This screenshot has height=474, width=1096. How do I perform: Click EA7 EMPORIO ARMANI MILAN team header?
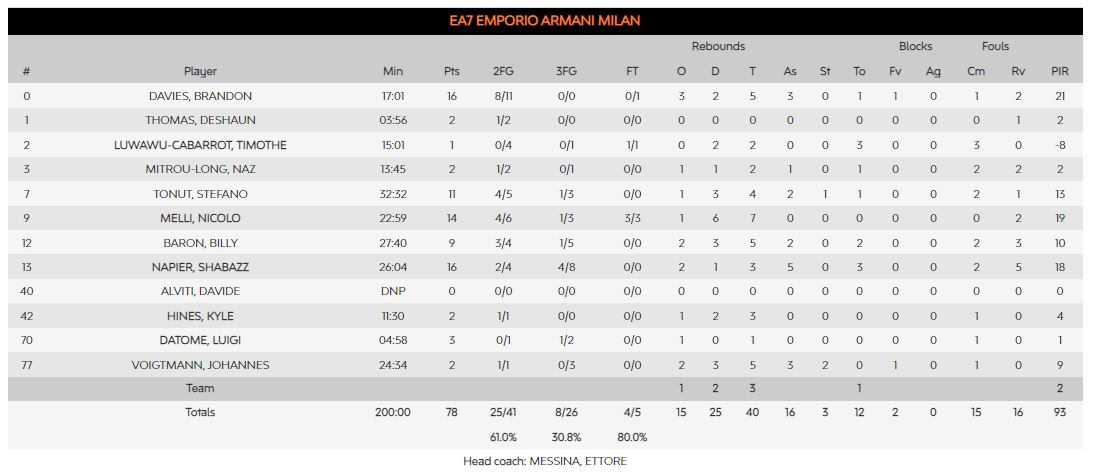(545, 20)
